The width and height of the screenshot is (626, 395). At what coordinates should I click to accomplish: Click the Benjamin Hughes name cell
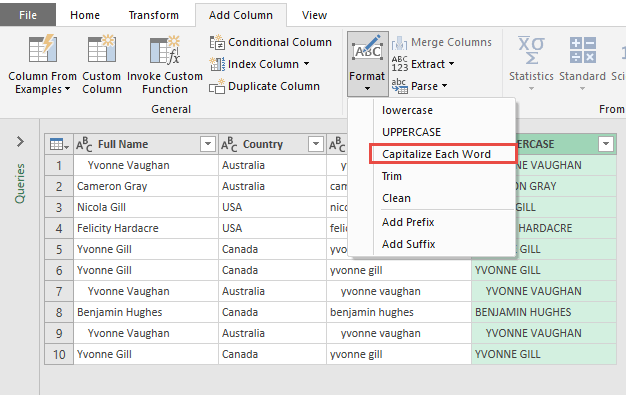(146, 312)
